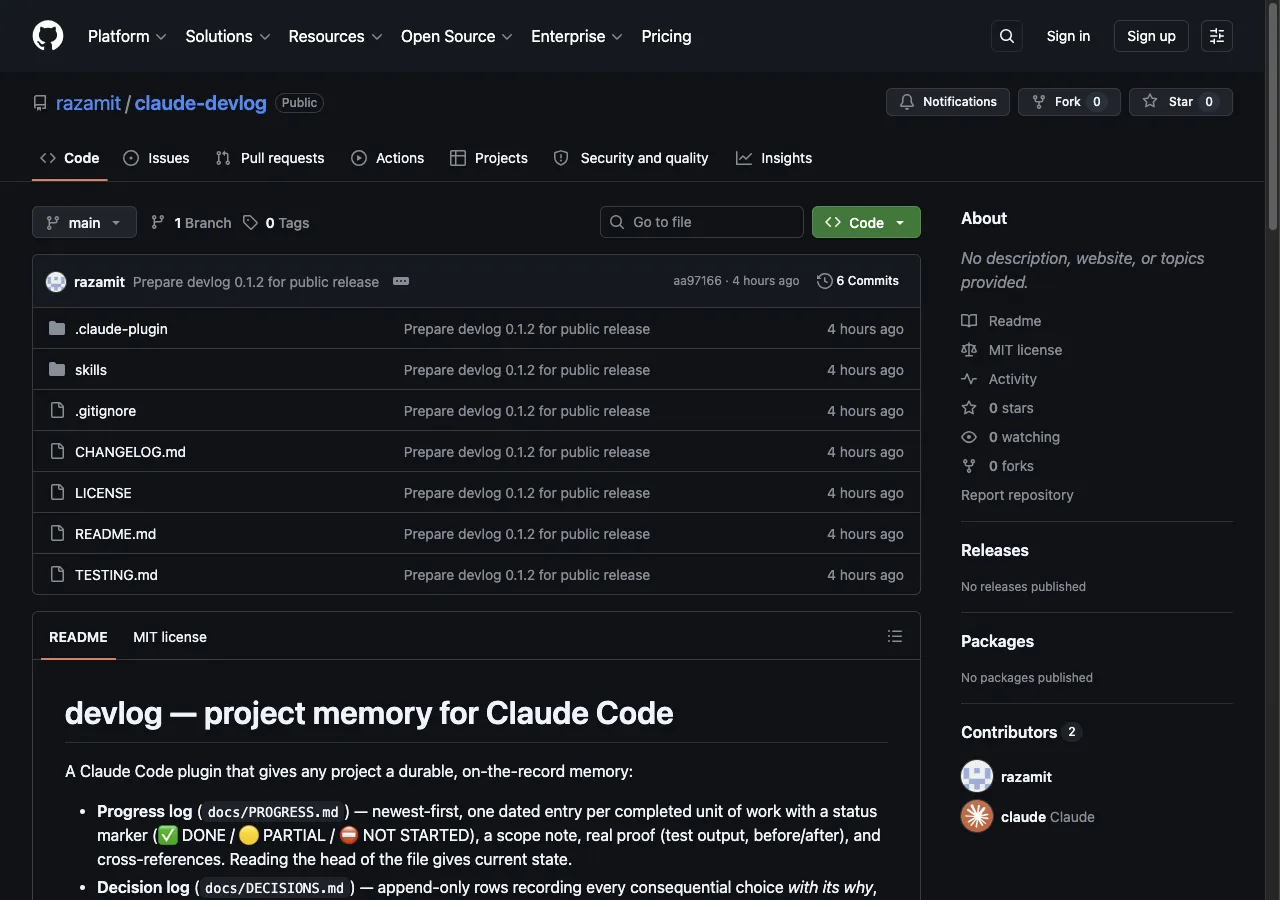
Task: Open the search magnifier icon
Action: [1007, 36]
